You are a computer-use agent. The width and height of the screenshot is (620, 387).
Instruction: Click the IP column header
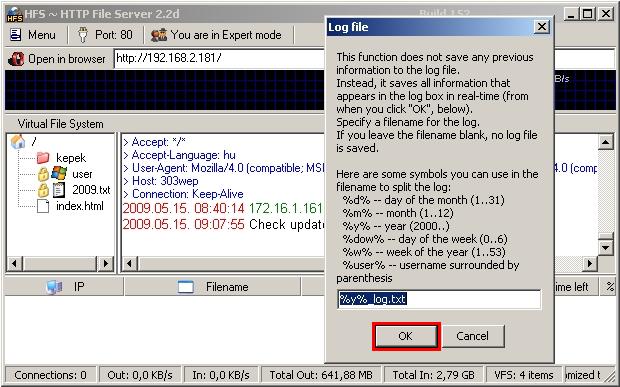pos(65,287)
